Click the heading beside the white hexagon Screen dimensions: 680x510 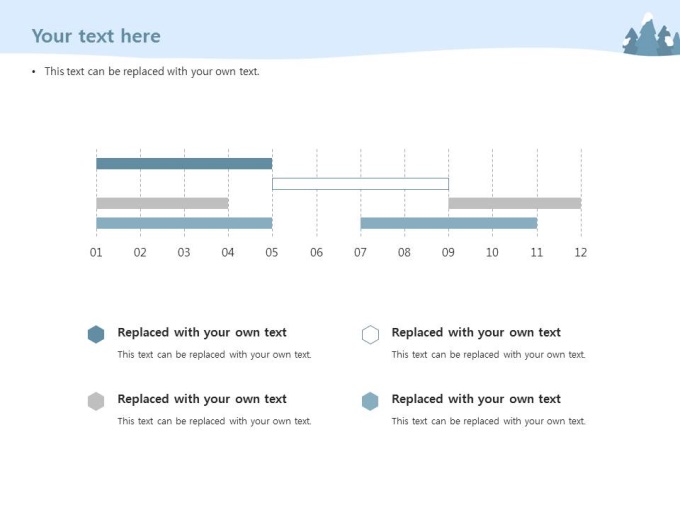coord(476,333)
